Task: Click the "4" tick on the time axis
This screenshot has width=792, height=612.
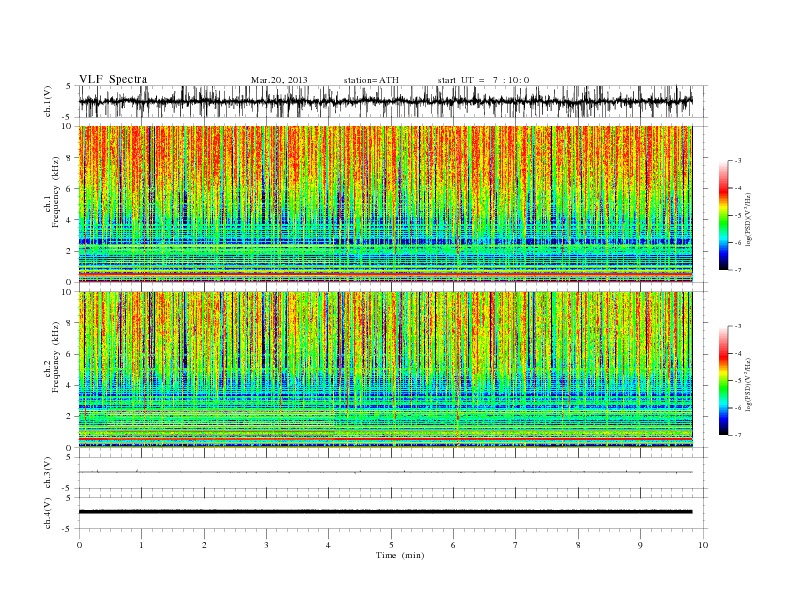Action: pyautogui.click(x=329, y=545)
